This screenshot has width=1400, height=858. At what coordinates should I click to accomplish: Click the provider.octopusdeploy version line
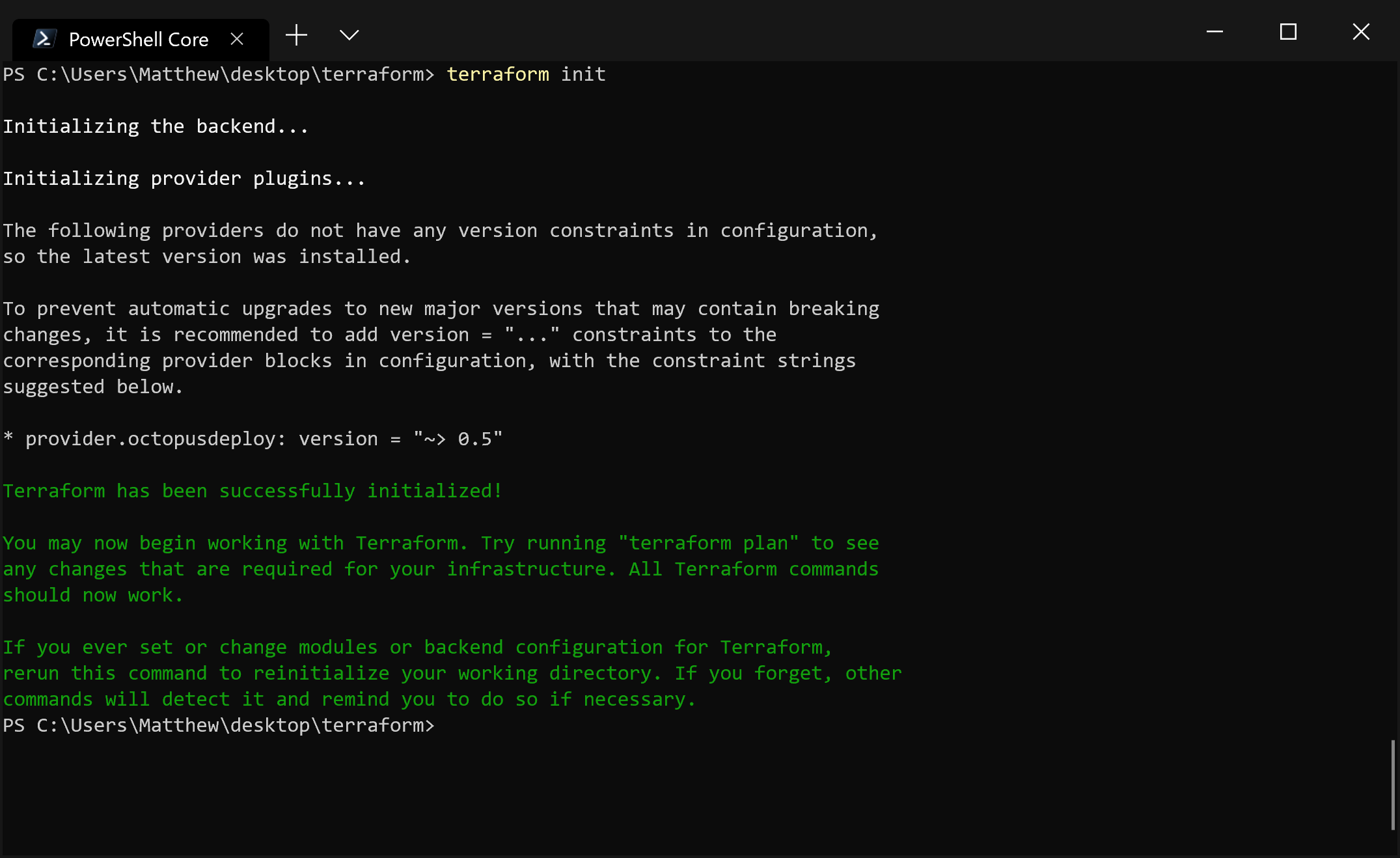253,439
